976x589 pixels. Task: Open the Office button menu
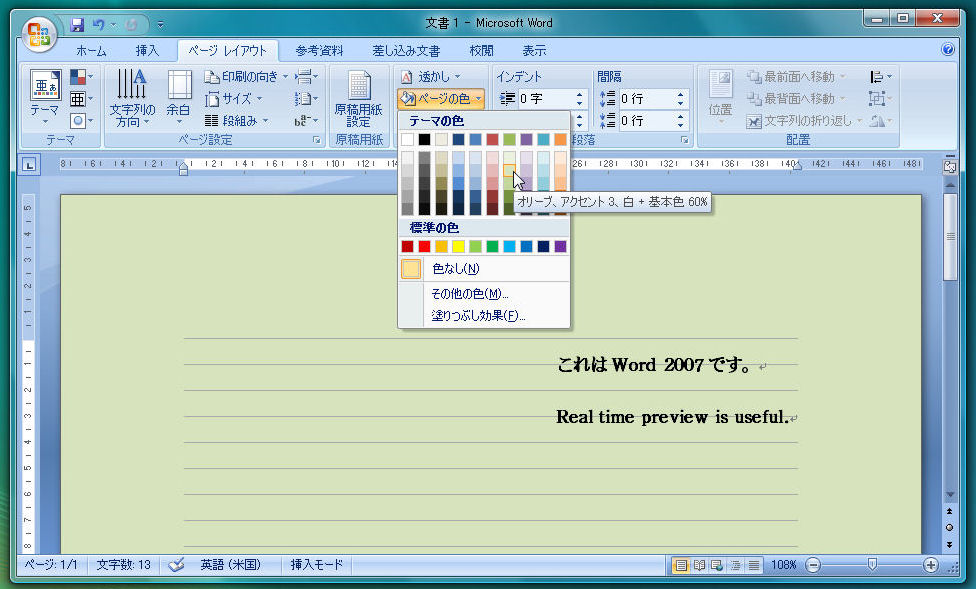(x=39, y=34)
